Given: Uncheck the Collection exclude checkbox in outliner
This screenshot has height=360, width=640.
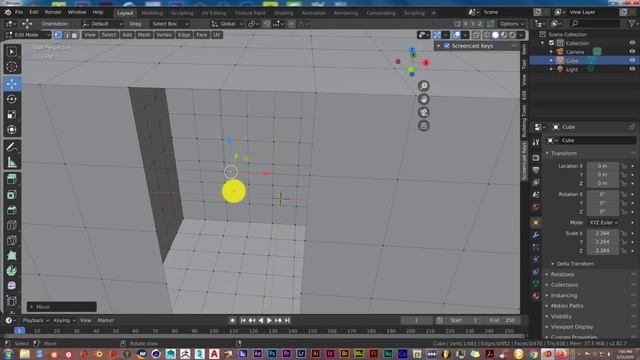Looking at the screenshot, I should click(x=551, y=43).
